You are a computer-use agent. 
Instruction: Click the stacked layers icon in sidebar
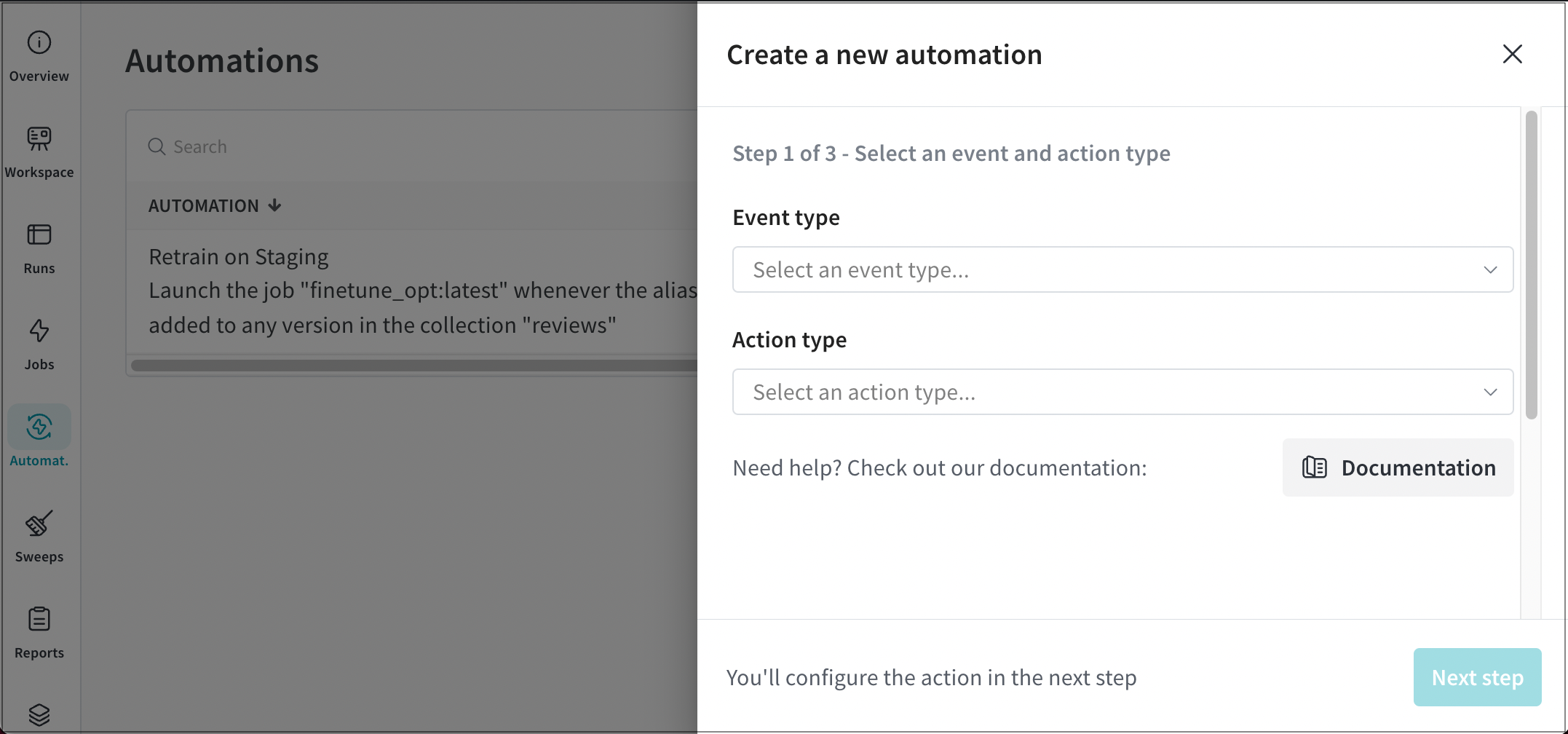tap(39, 714)
